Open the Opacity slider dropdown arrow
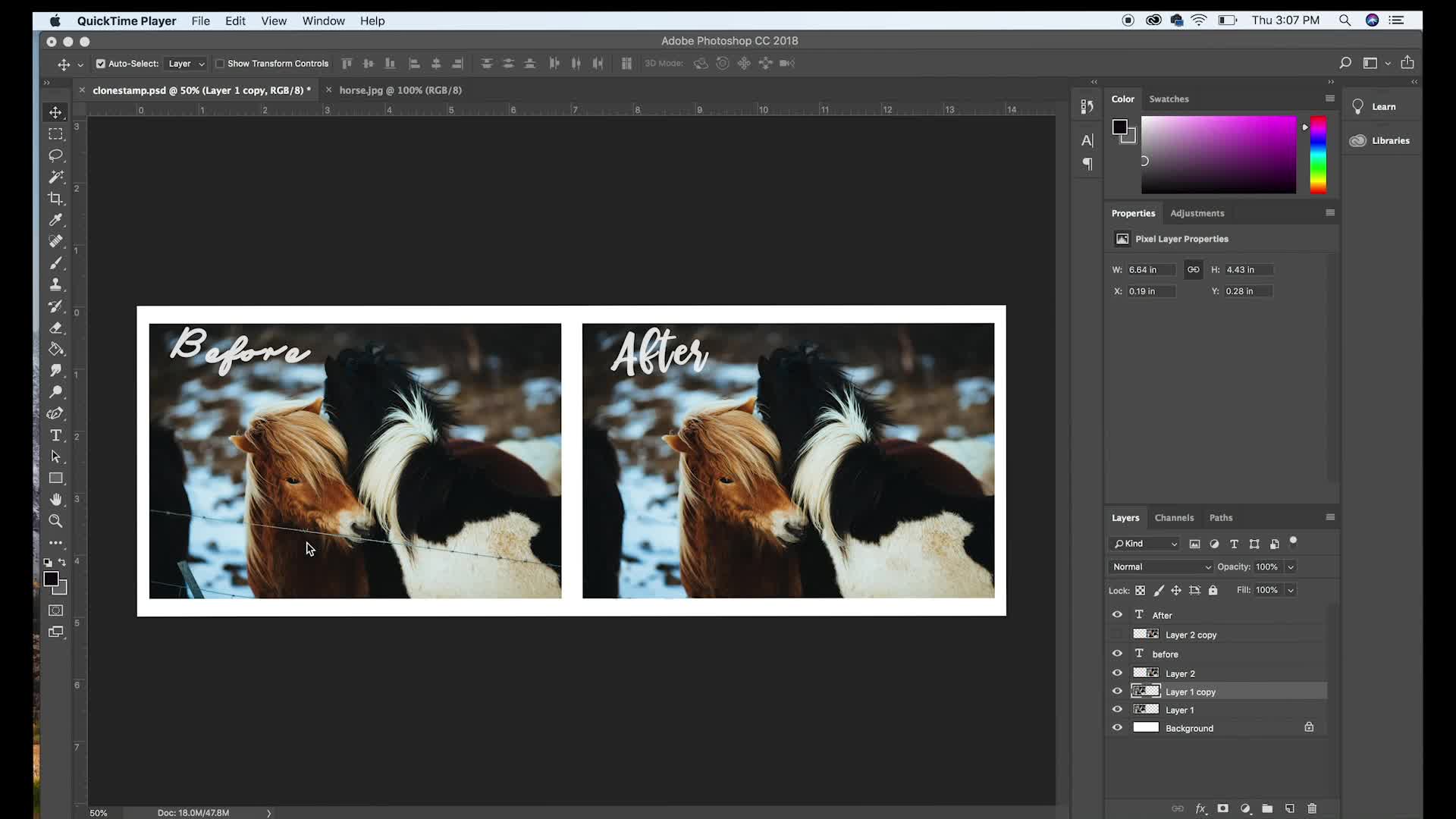Image resolution: width=1456 pixels, height=819 pixels. [1291, 567]
